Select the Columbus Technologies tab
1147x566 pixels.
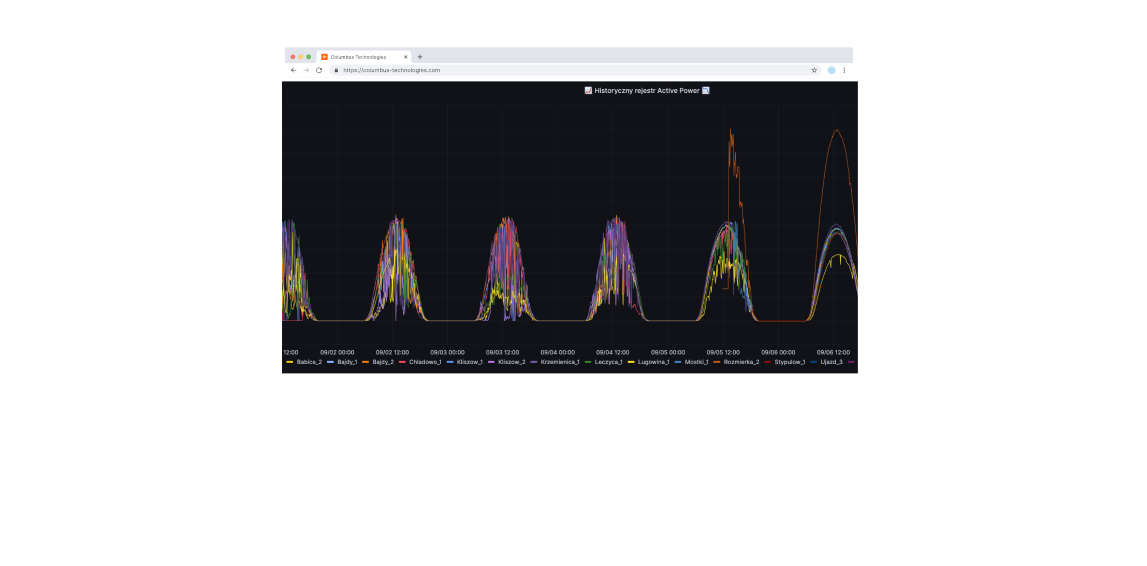click(x=357, y=57)
